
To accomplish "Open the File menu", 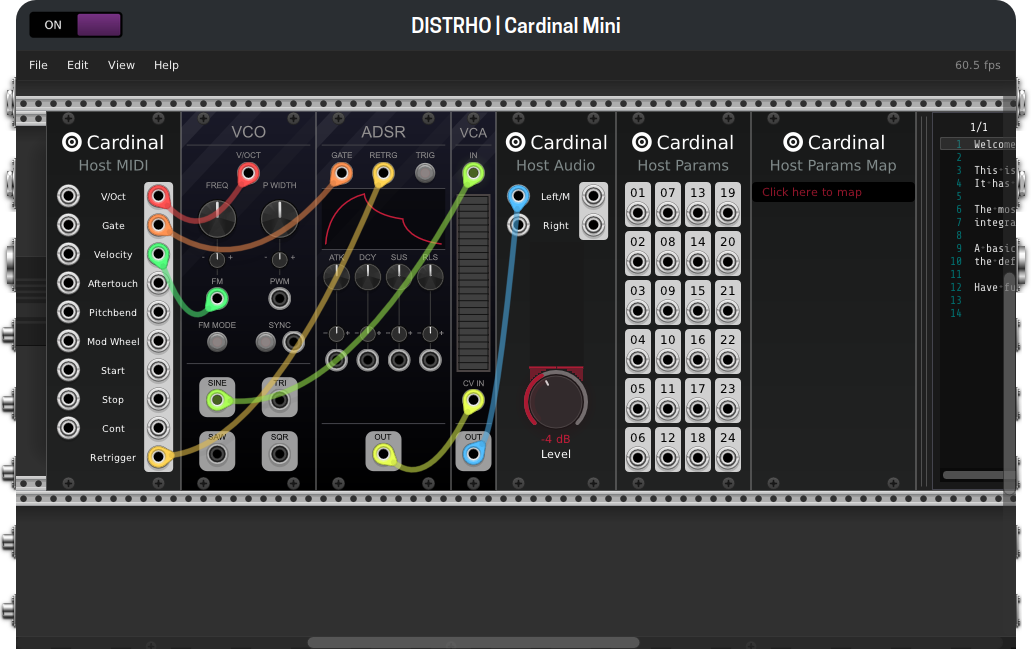I will [38, 65].
